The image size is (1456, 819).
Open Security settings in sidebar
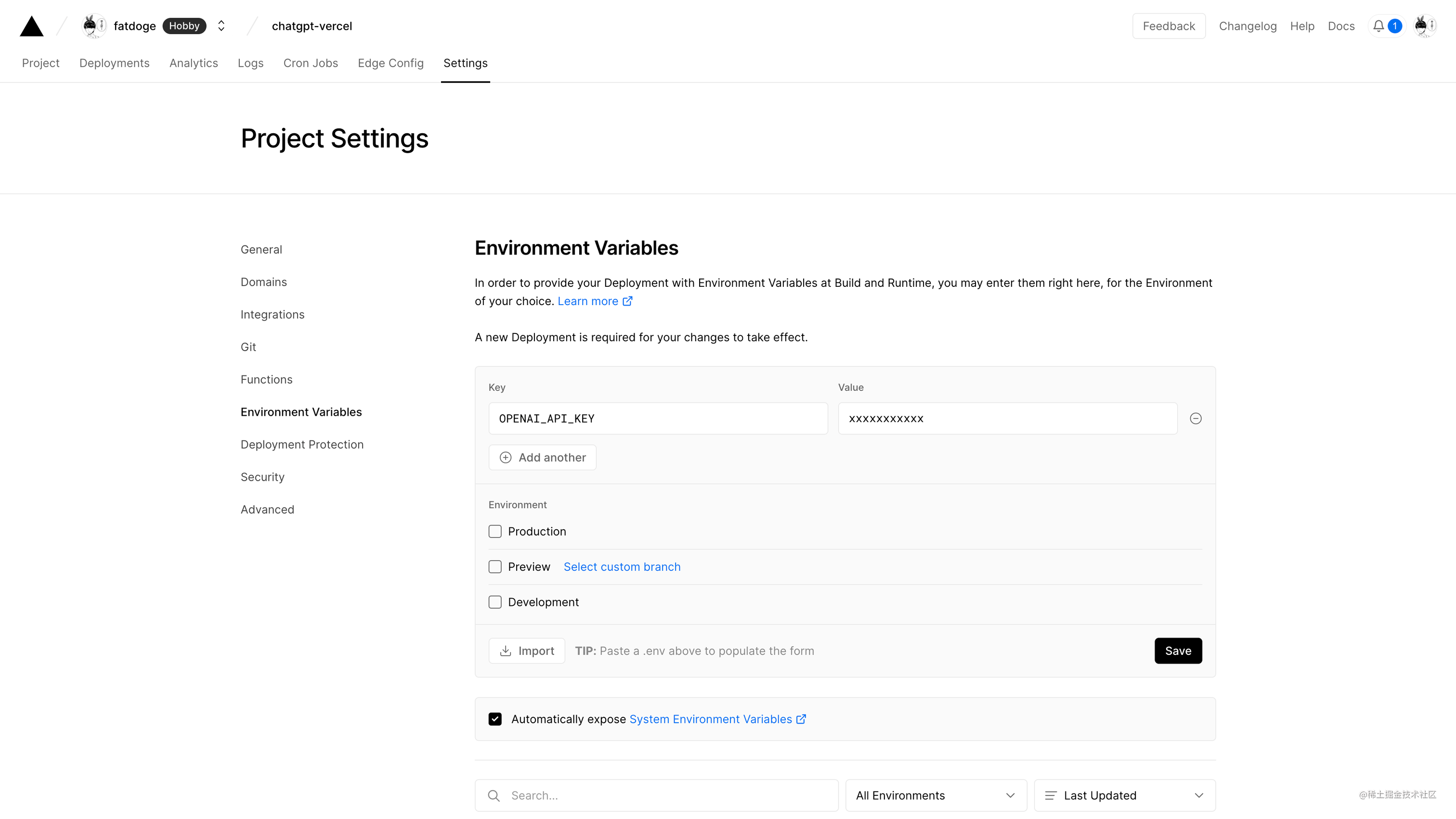tap(262, 477)
